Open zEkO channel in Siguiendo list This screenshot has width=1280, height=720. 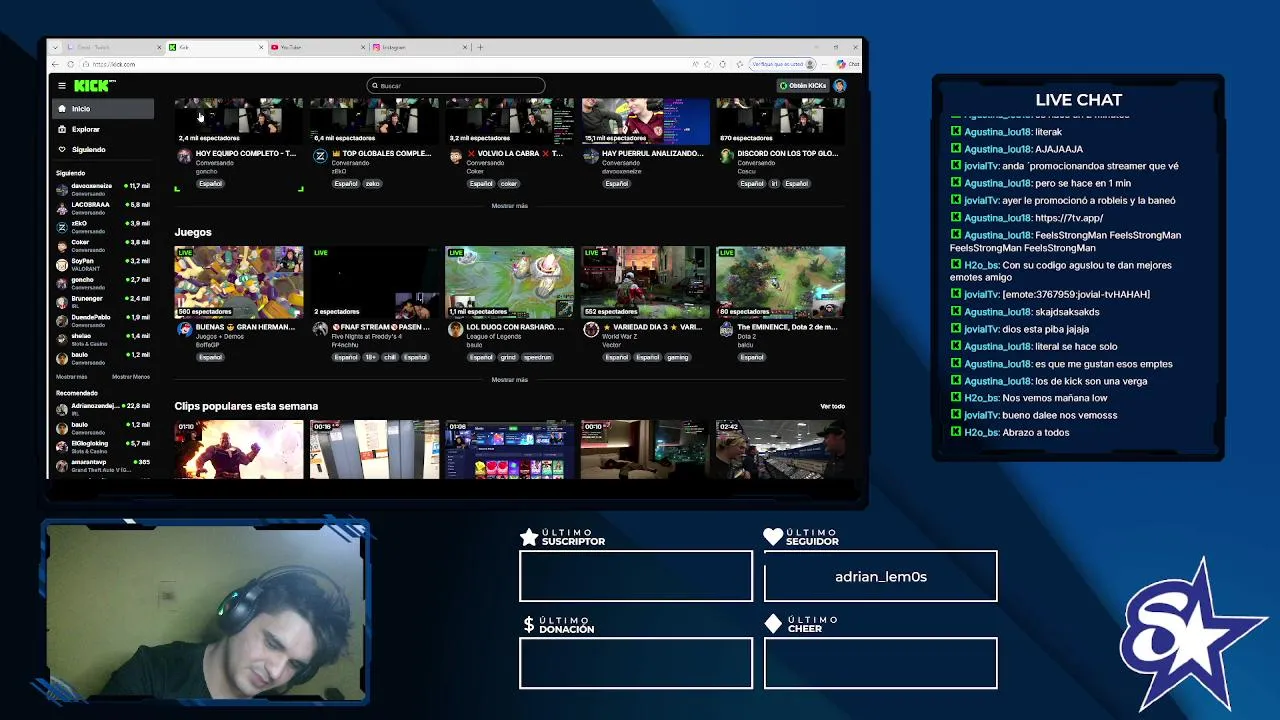102,227
